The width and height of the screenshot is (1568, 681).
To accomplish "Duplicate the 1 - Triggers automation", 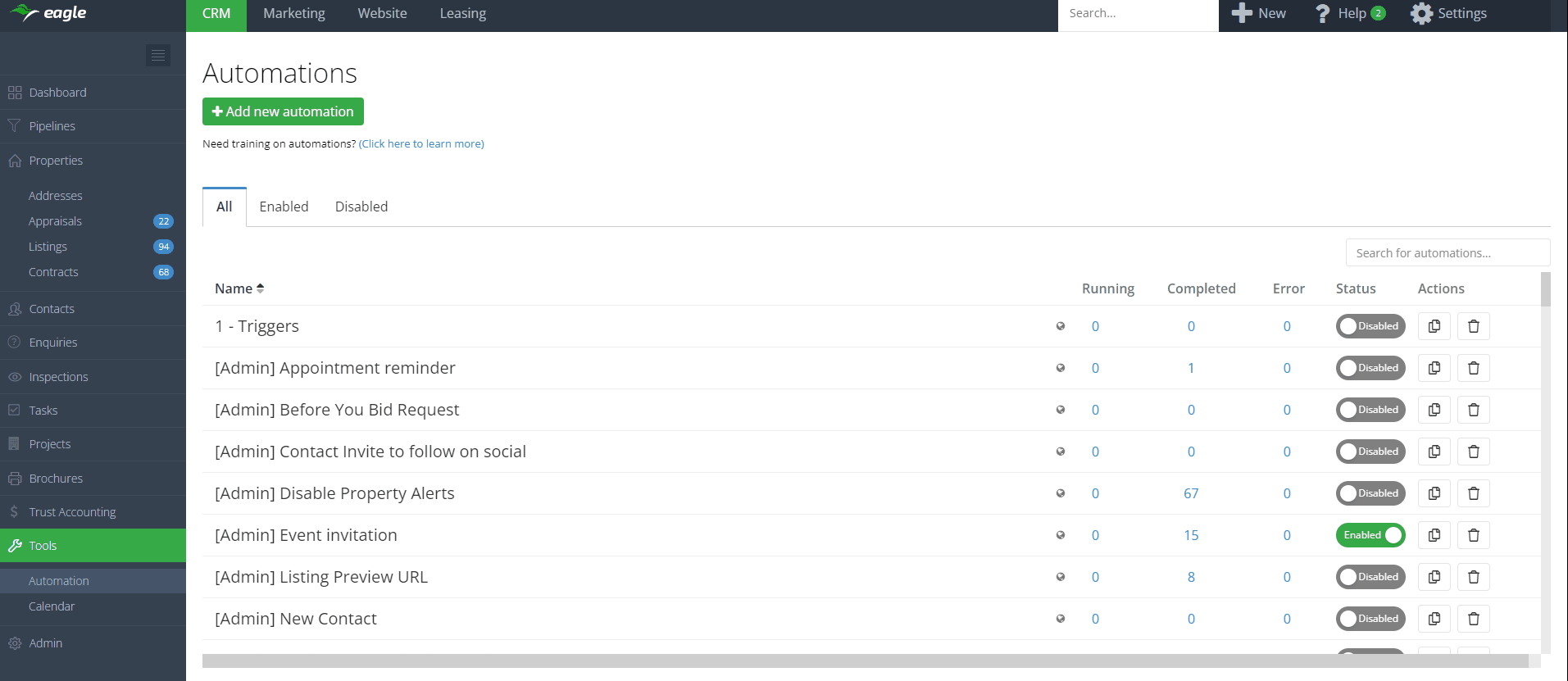I will [x=1434, y=326].
